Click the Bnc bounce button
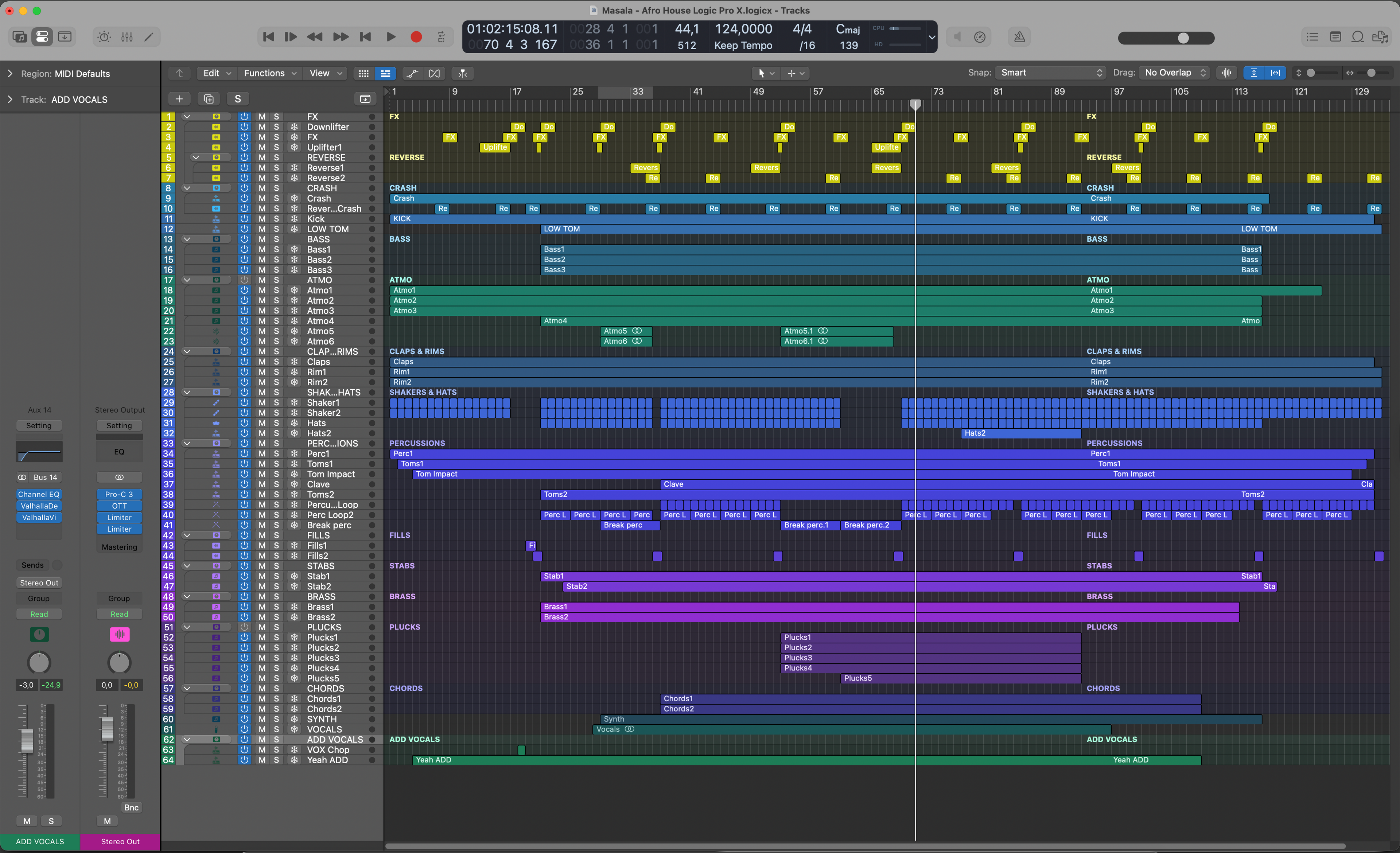This screenshot has height=853, width=1400. (131, 807)
